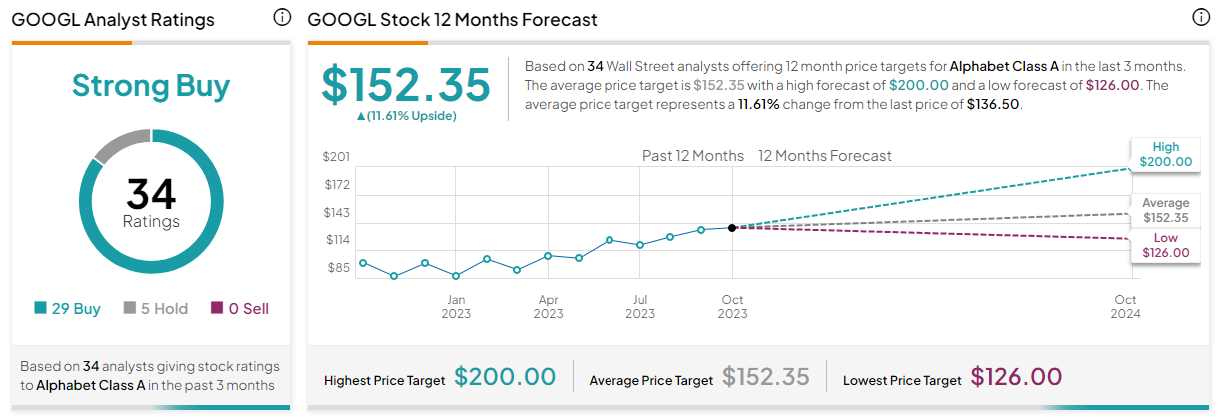The image size is (1224, 420).
Task: Click the Highest Price Target $200.00 value
Action: point(505,377)
